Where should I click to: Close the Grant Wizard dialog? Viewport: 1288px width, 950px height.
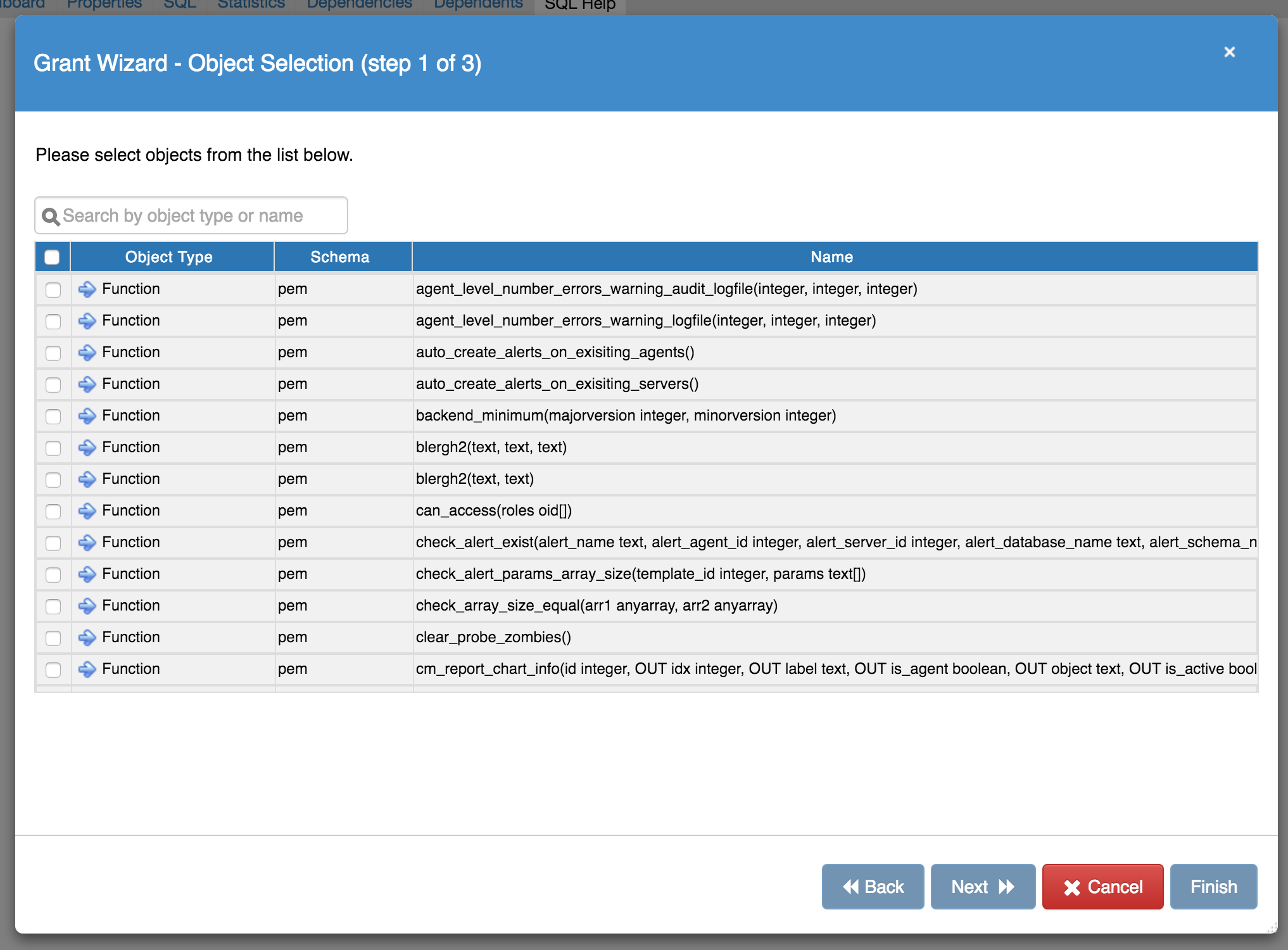(1229, 52)
